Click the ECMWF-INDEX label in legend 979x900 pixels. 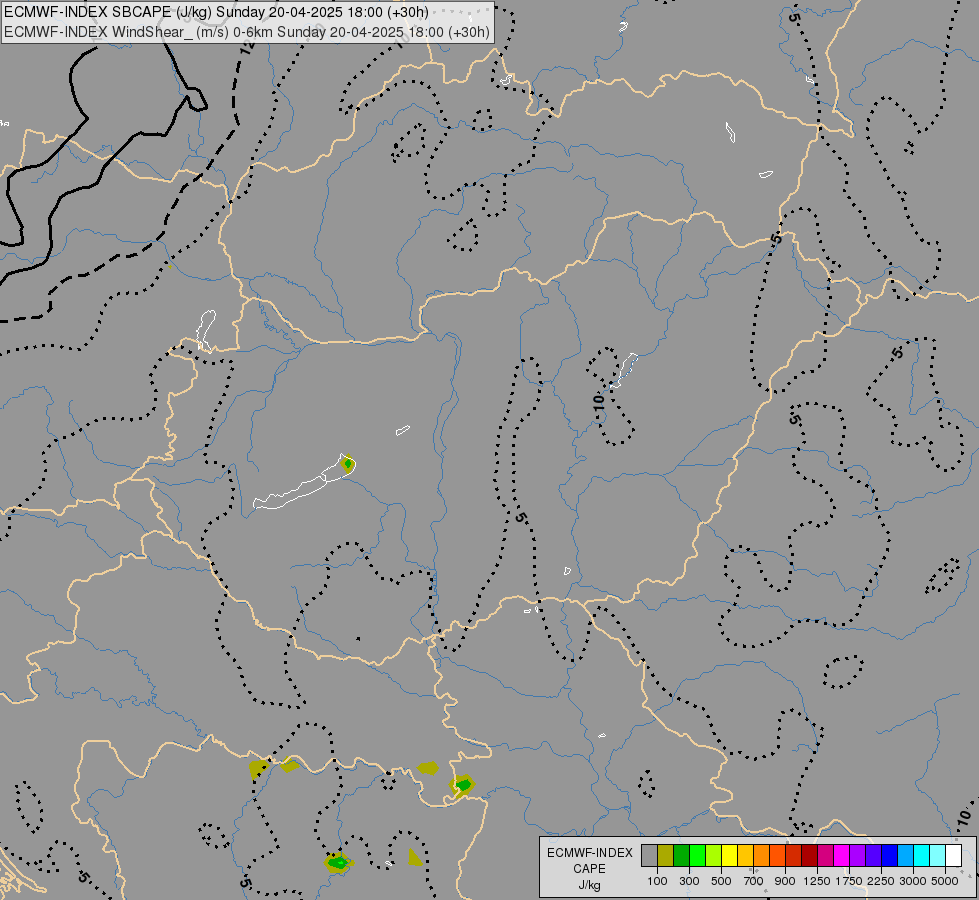(589, 853)
